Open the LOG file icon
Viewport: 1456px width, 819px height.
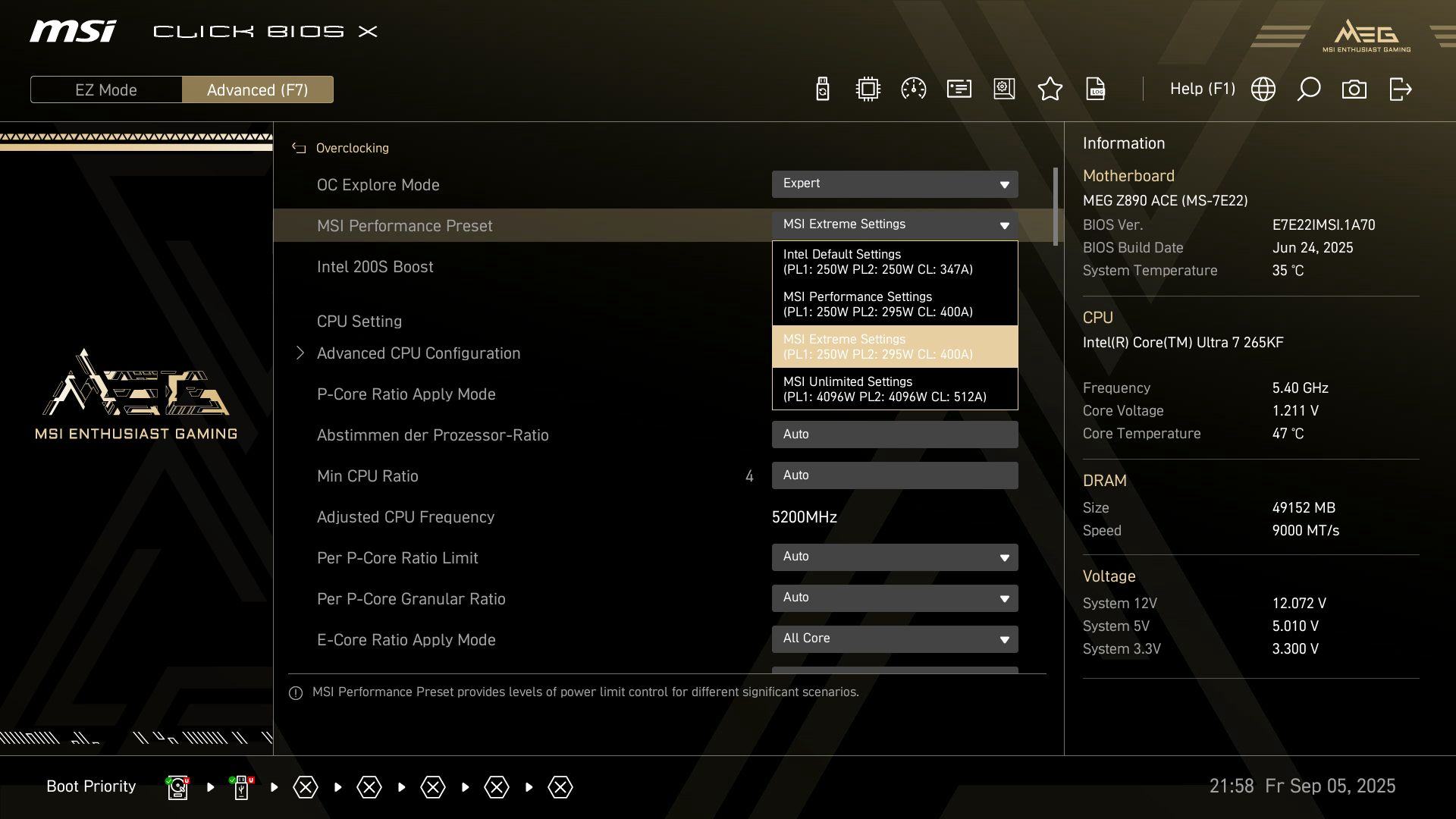[x=1095, y=89]
